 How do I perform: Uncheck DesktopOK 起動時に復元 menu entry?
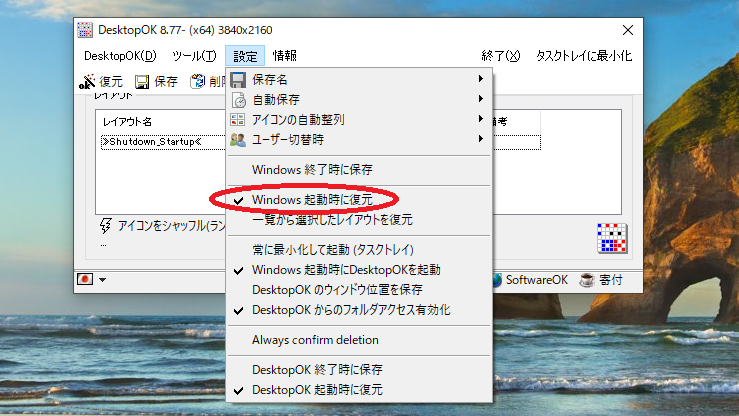point(359,390)
